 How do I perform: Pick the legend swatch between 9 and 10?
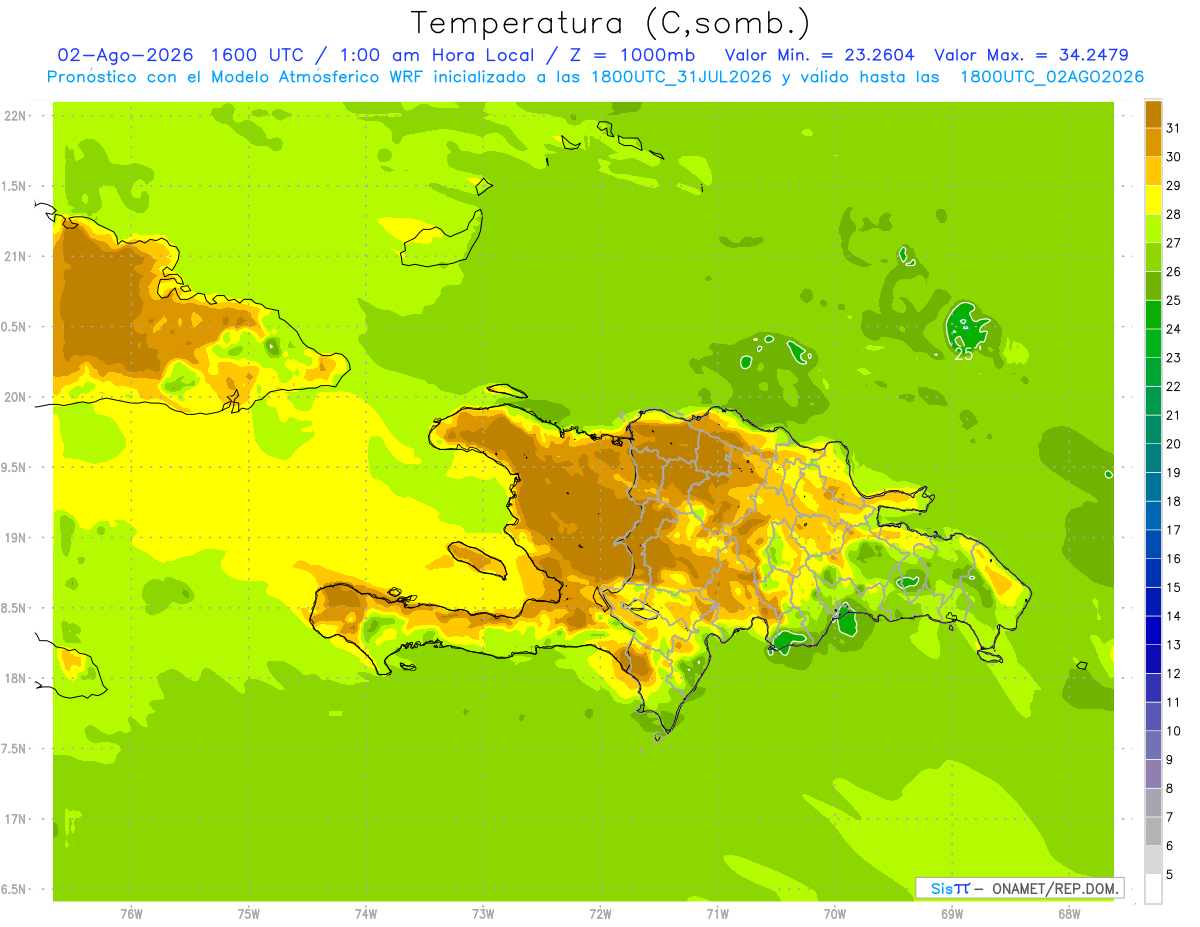[x=1153, y=745]
